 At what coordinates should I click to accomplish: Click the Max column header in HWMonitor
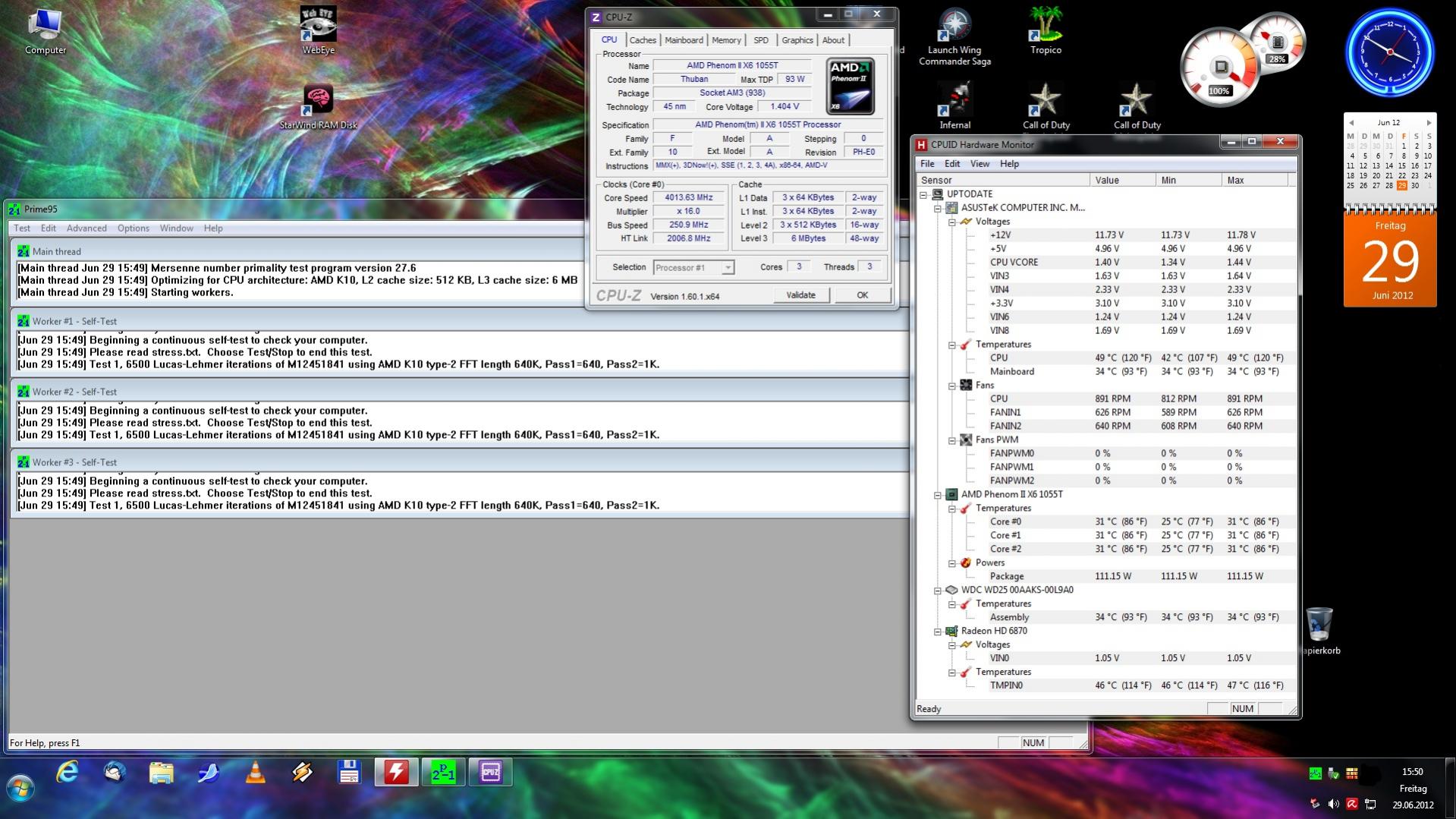(1255, 180)
